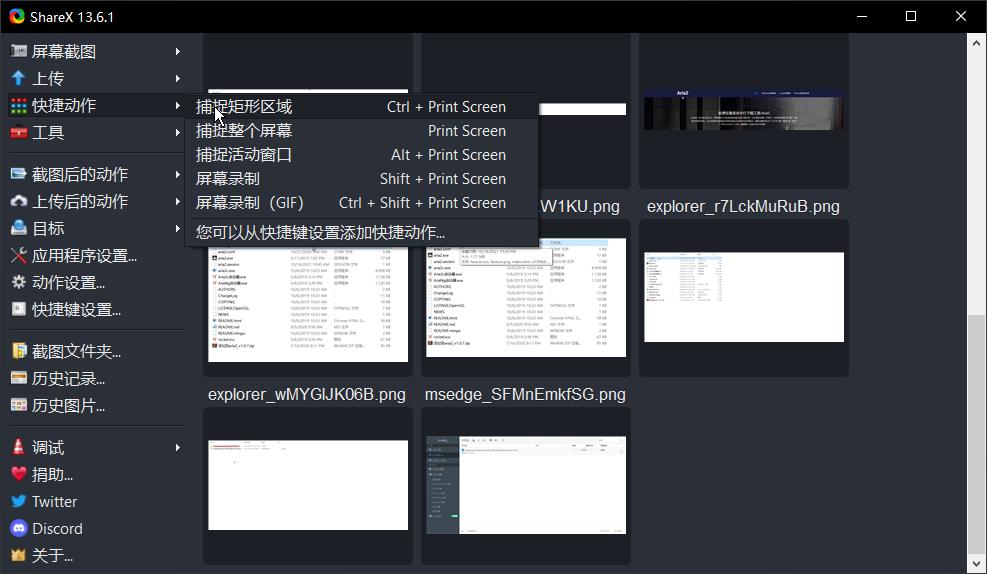Open the Twitter link label

click(x=55, y=502)
